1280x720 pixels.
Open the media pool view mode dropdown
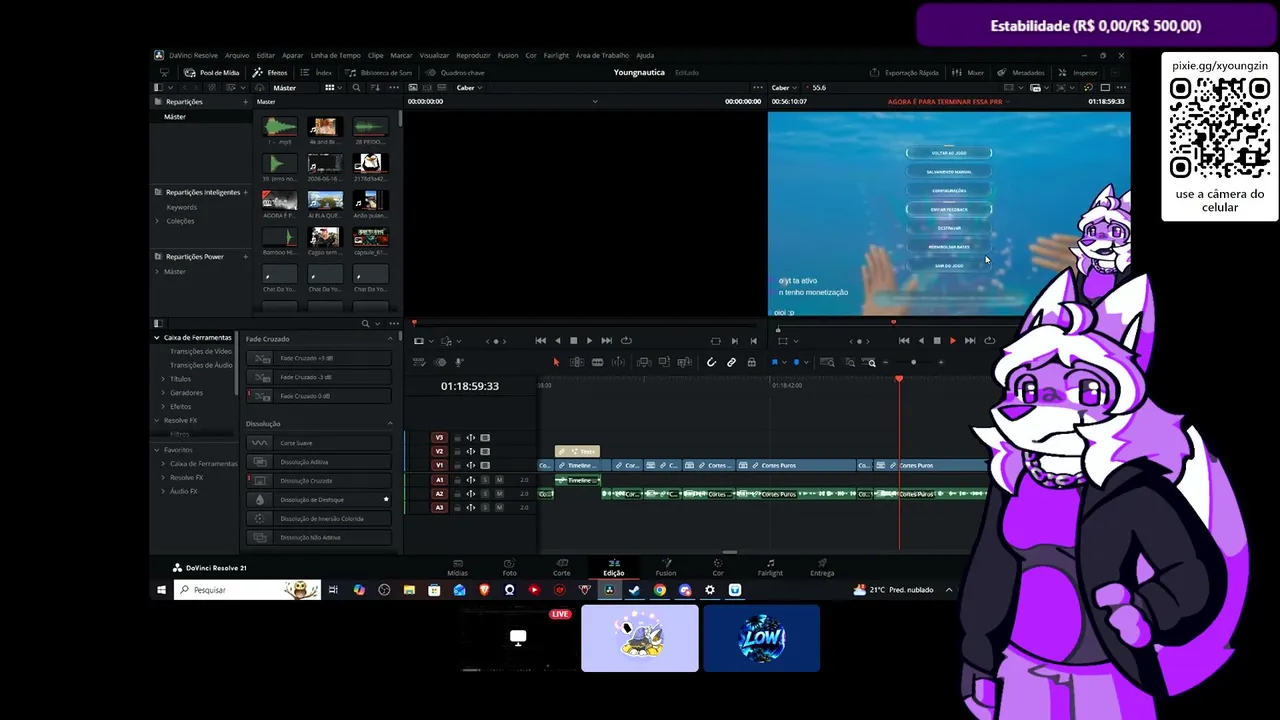pos(332,88)
